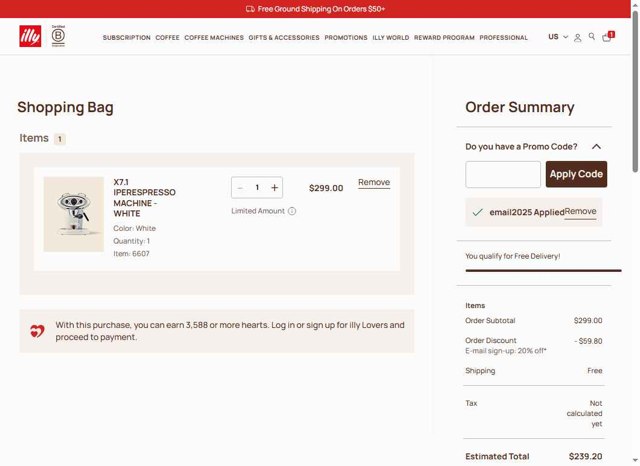
Task: Open the Coffee menu
Action: coord(167,38)
